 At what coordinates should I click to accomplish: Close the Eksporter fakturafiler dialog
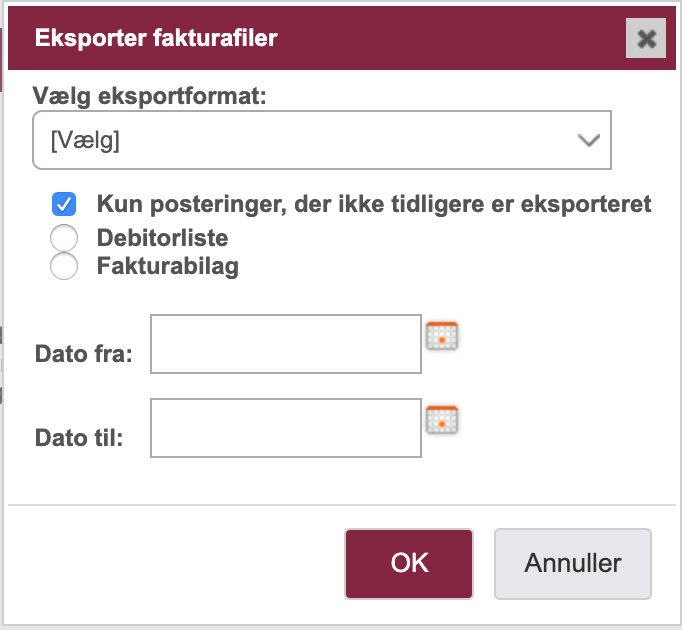tap(646, 38)
